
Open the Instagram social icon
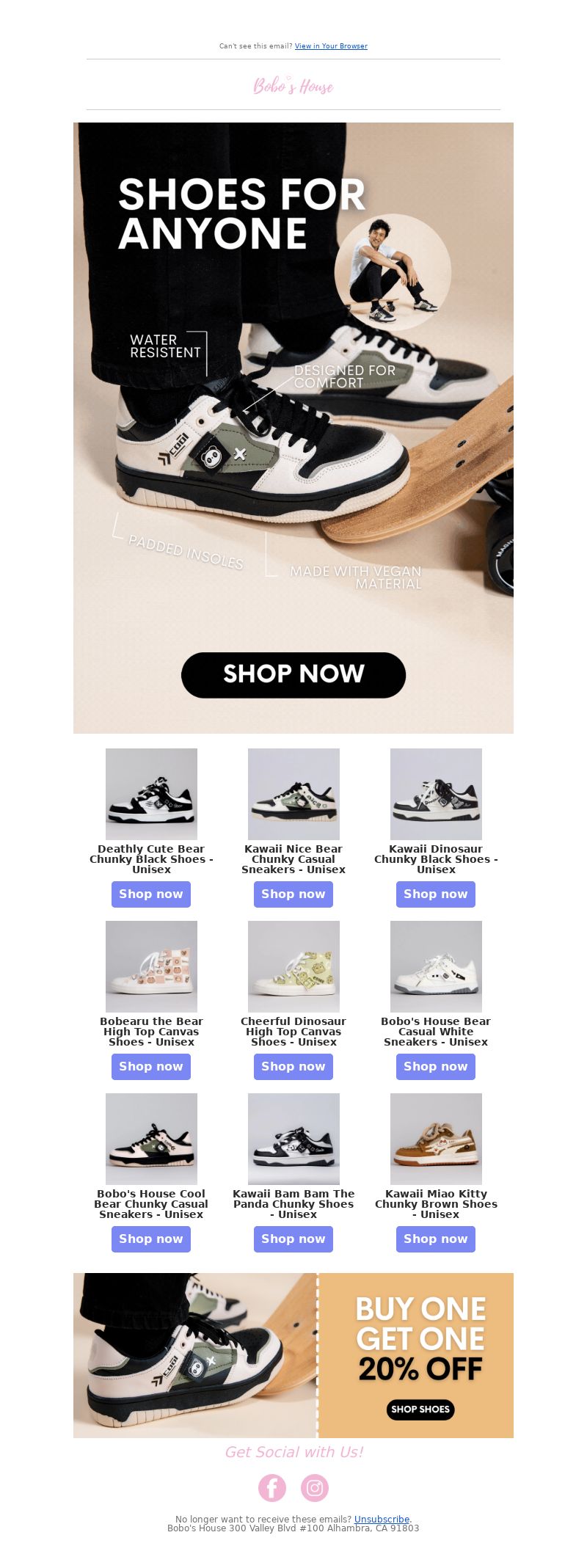315,1488
